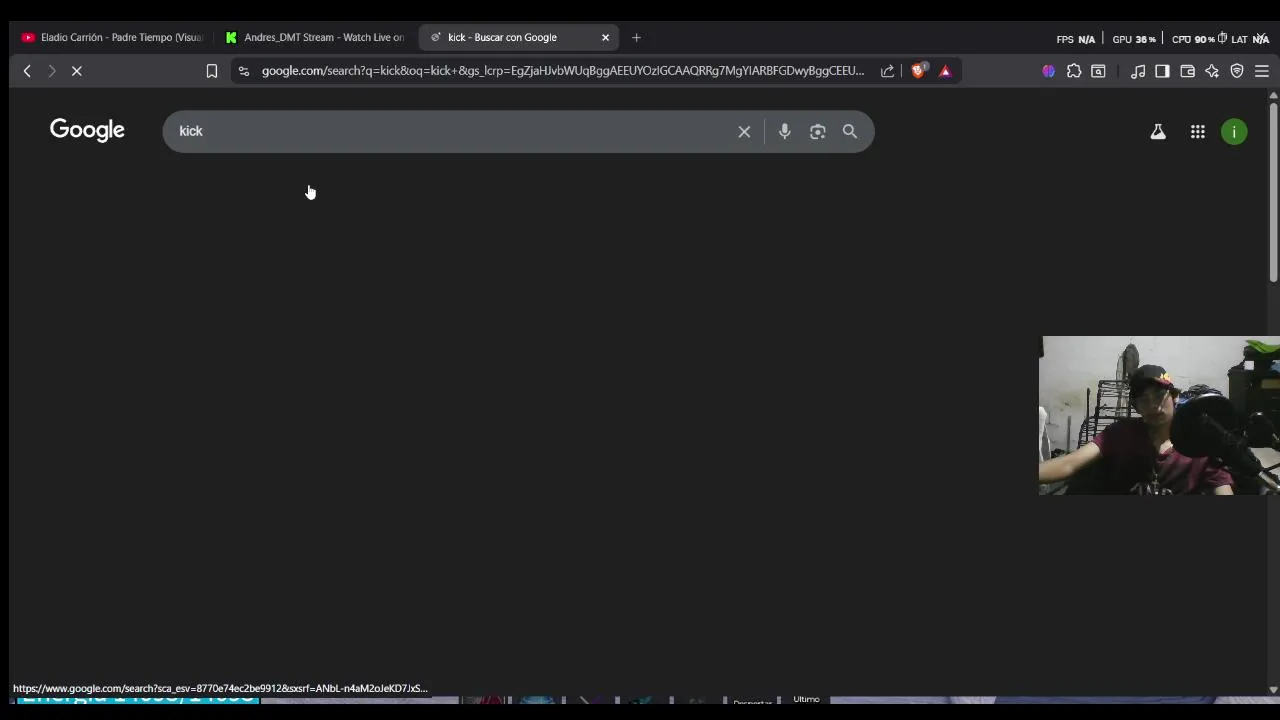Screen dimensions: 1280x720
Task: Start voice search with microphone icon
Action: point(785,131)
